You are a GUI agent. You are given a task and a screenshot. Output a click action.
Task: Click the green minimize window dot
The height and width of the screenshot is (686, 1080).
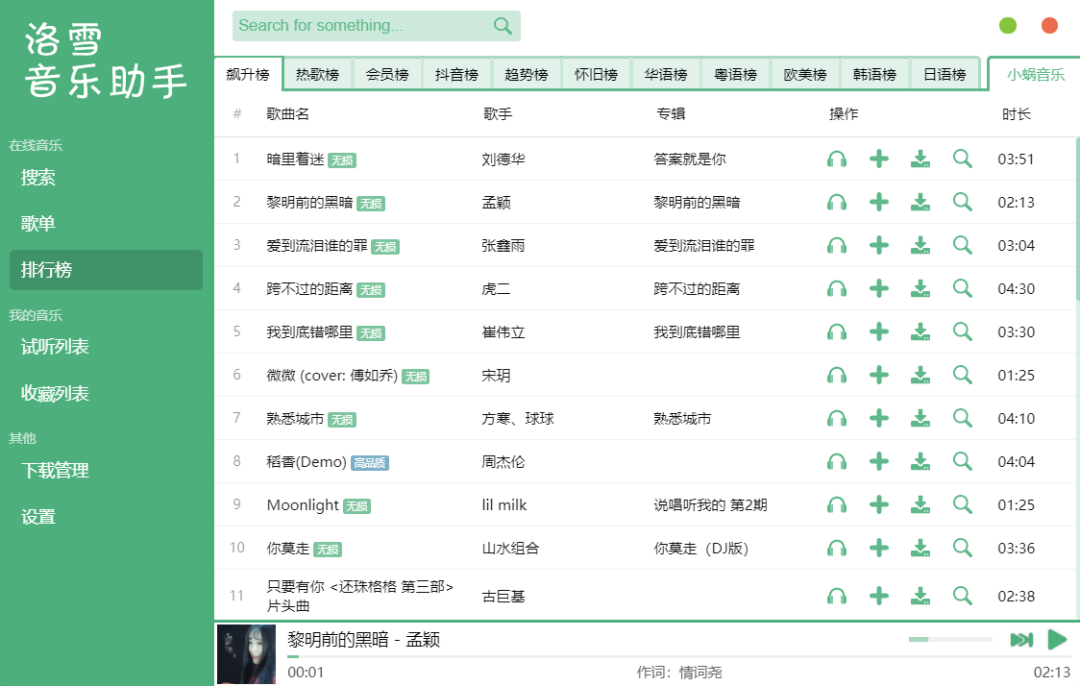pos(1008,25)
